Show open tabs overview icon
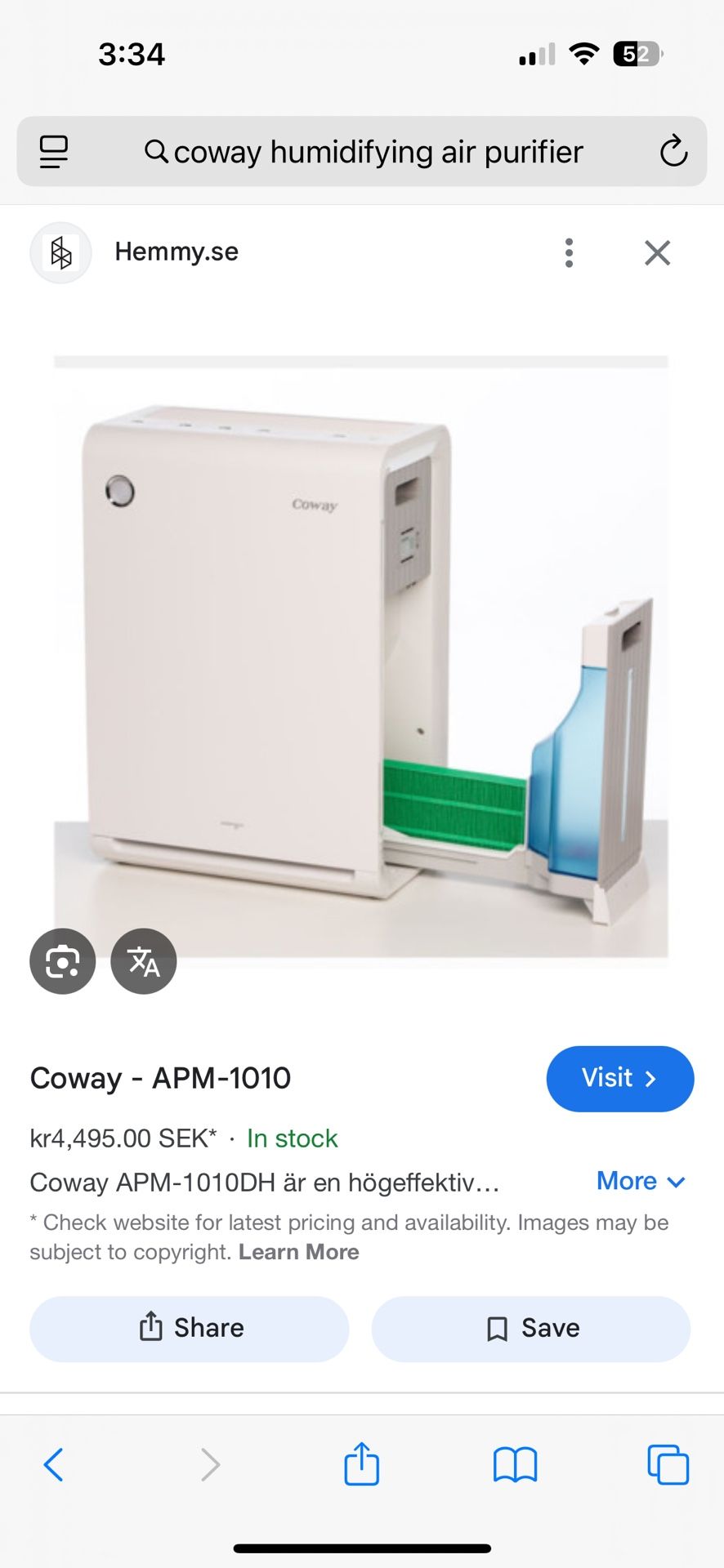Screen dimensions: 724x1568 [x=668, y=1464]
